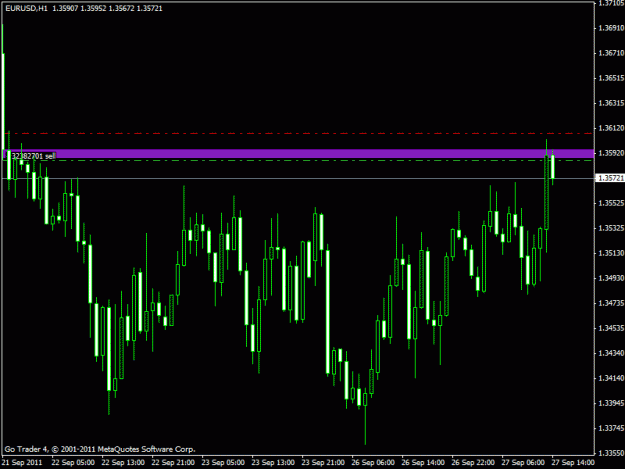Click price scale value 1.34735
The height and width of the screenshot is (469, 625).
coord(611,303)
